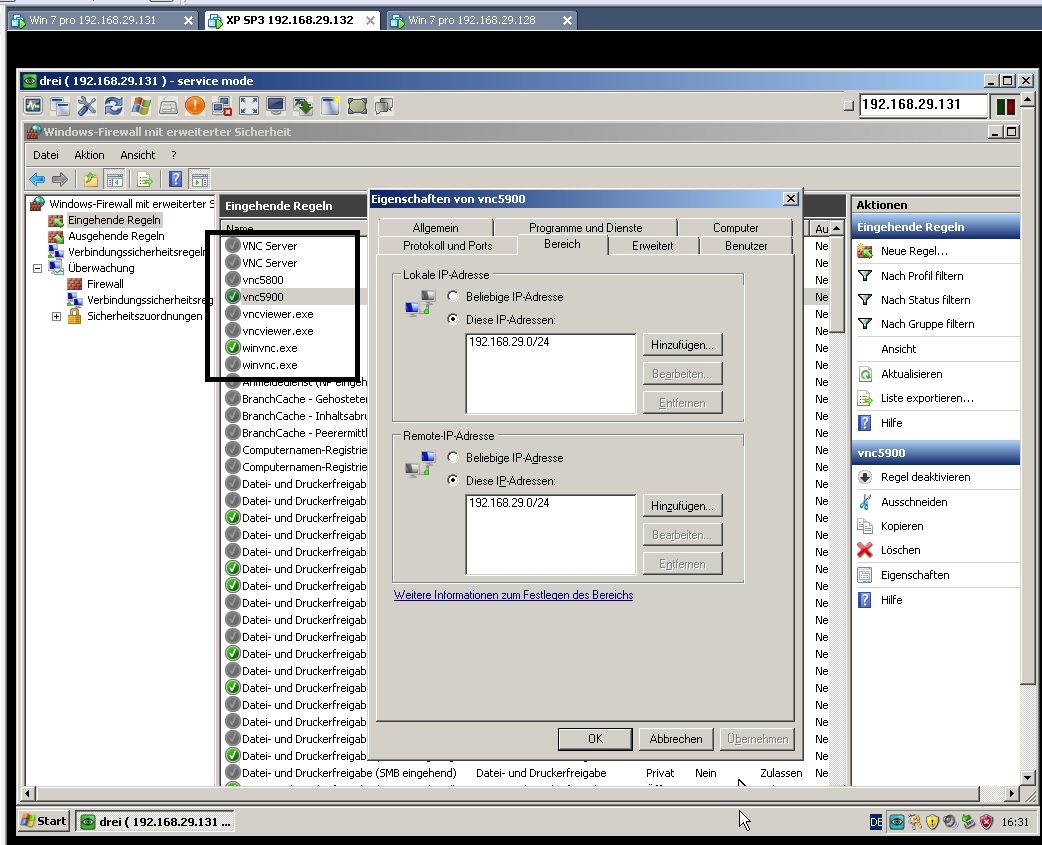The width and height of the screenshot is (1042, 845).
Task: Click the horizontal scrollbar right arrow
Action: click(1012, 793)
